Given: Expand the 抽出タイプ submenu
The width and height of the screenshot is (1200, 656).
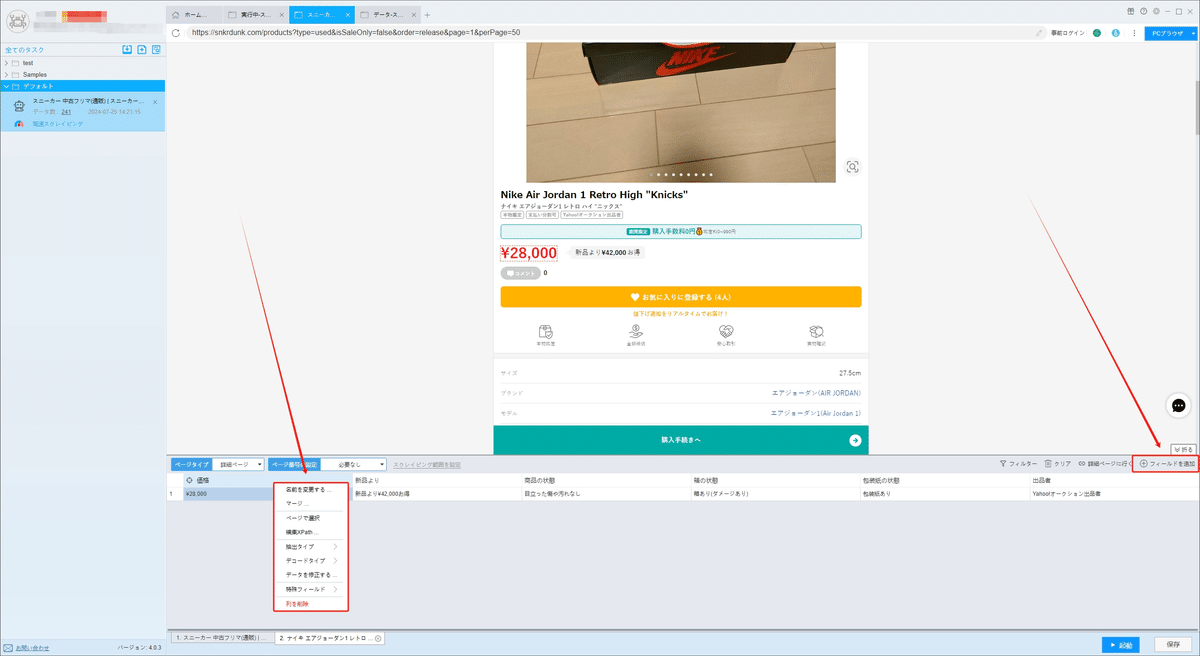Looking at the screenshot, I should (311, 547).
